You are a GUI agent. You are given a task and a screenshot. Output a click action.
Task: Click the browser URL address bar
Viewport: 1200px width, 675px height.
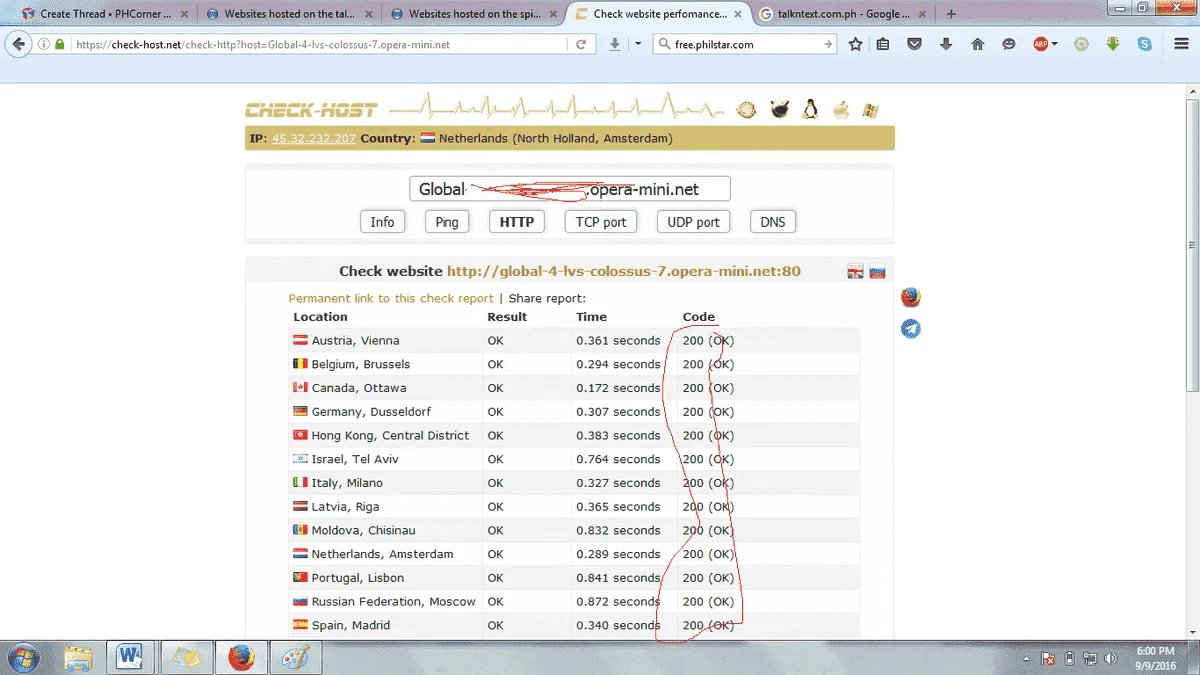[318, 44]
